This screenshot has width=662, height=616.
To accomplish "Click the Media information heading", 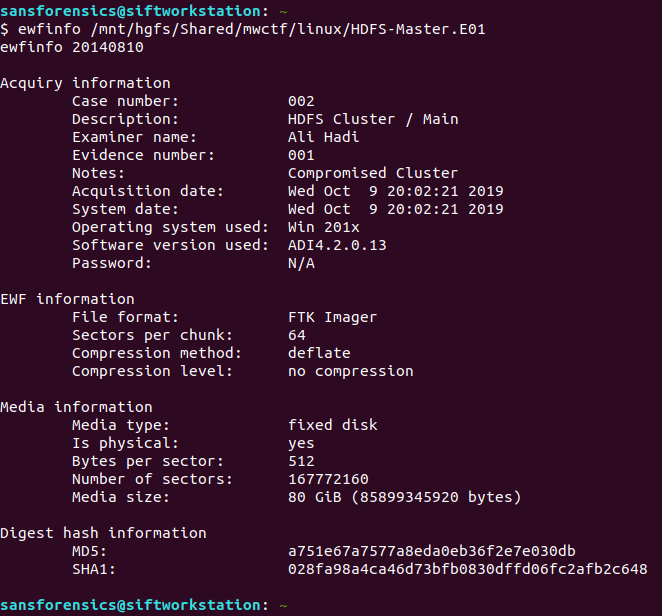I will pos(76,407).
